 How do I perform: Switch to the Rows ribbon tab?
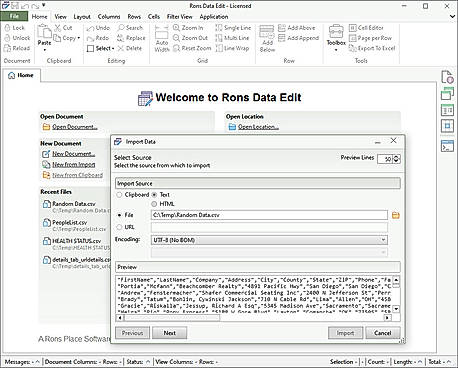[x=134, y=17]
